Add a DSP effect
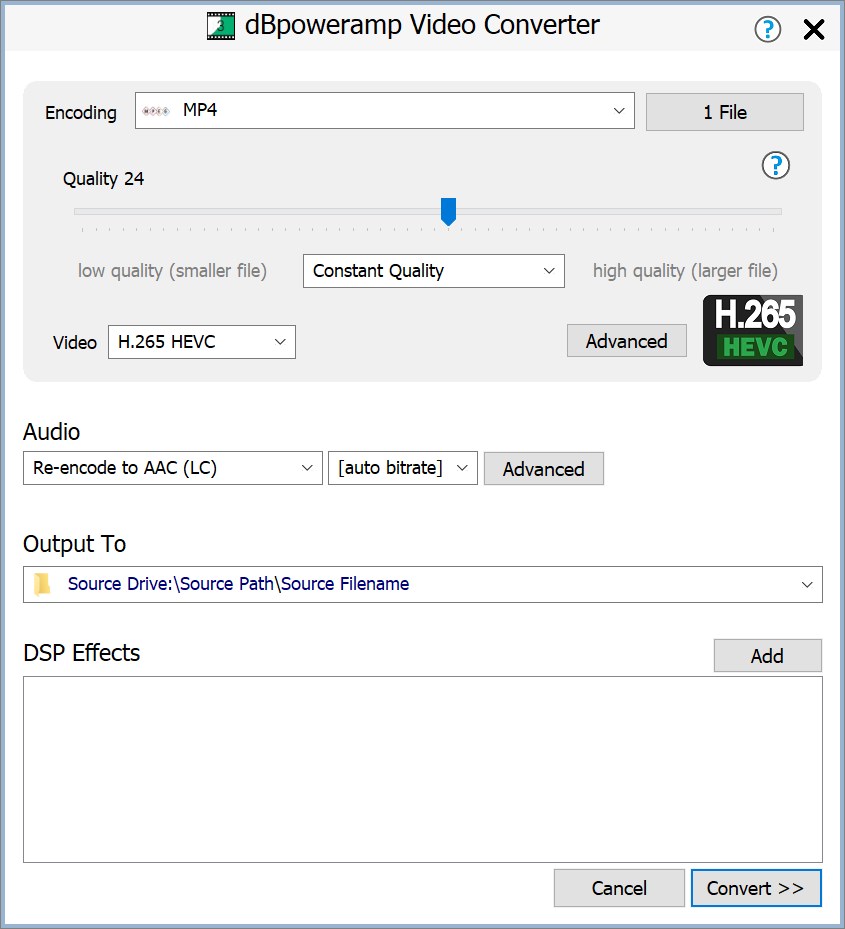The image size is (845, 929). [x=767, y=656]
